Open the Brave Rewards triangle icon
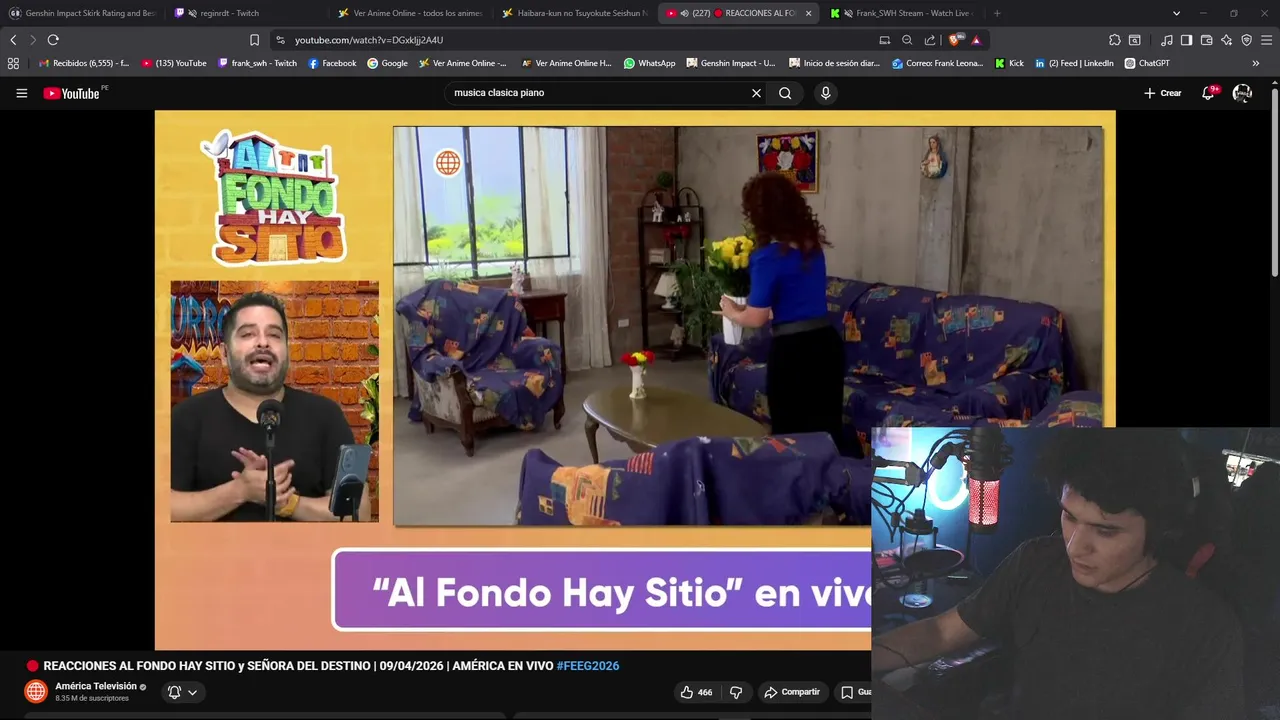 pos(976,40)
